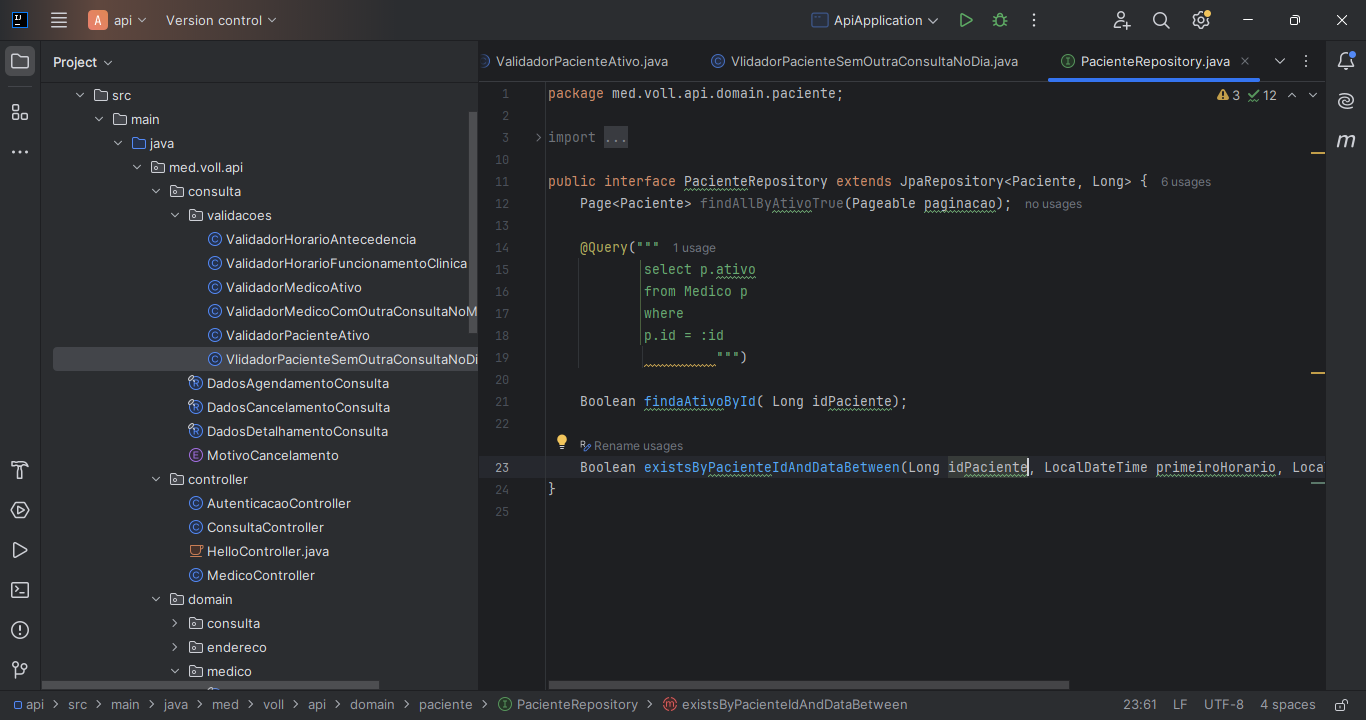Viewport: 1366px width, 720px height.
Task: Click UTF-8 encoding in status bar
Action: (x=1224, y=705)
